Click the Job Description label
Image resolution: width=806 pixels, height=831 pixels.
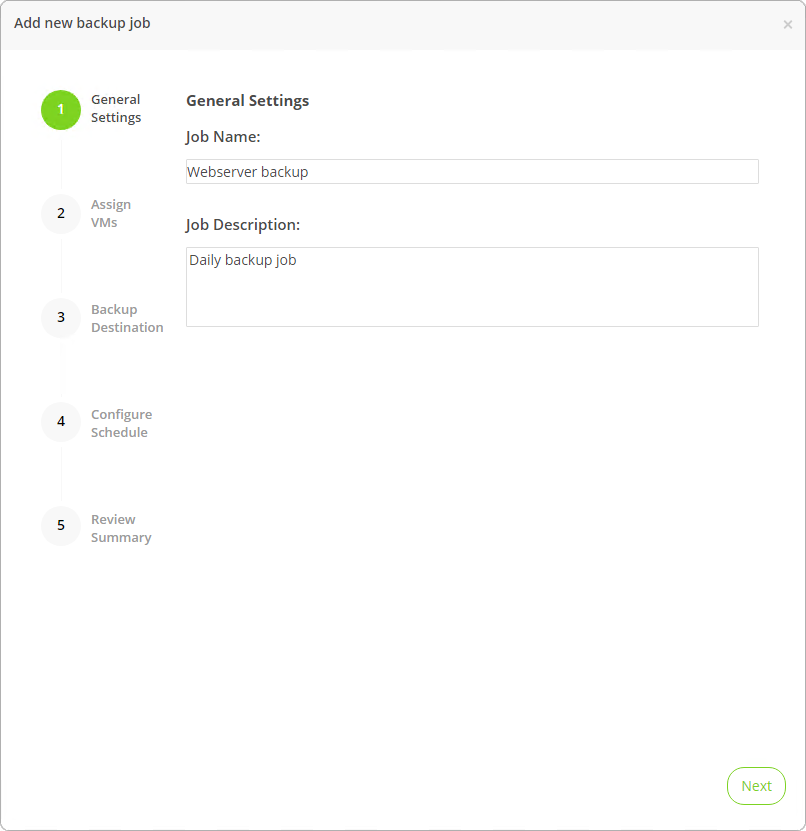click(x=243, y=225)
